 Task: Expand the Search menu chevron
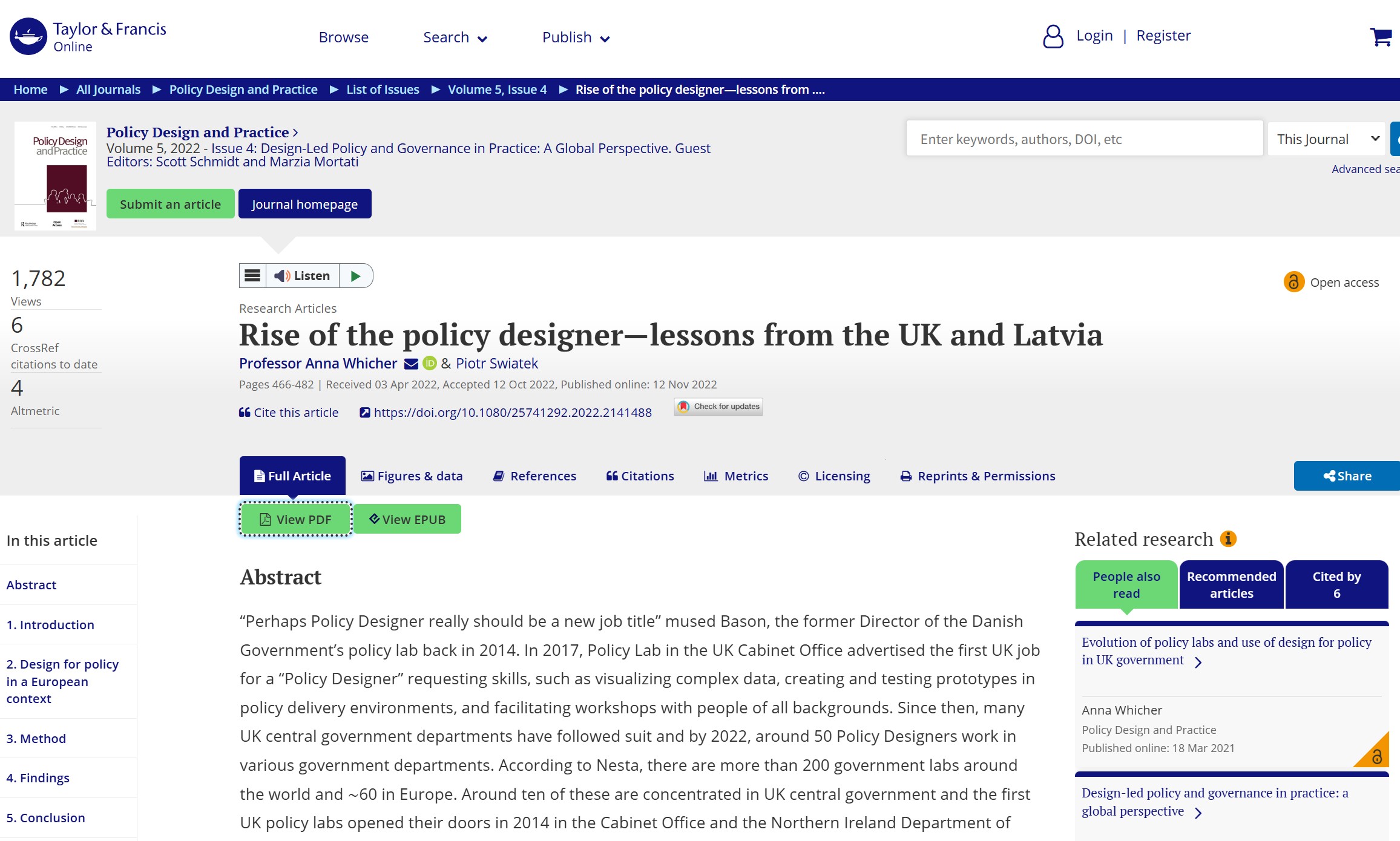click(x=482, y=38)
